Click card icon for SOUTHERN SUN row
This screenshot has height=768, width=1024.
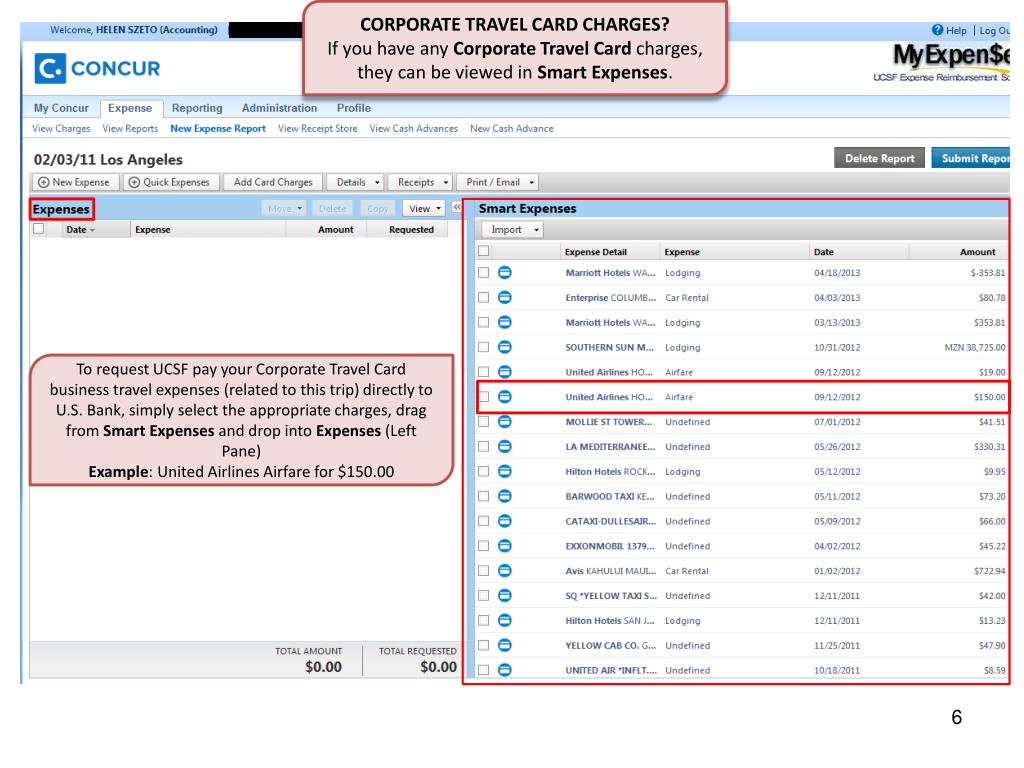click(x=505, y=347)
